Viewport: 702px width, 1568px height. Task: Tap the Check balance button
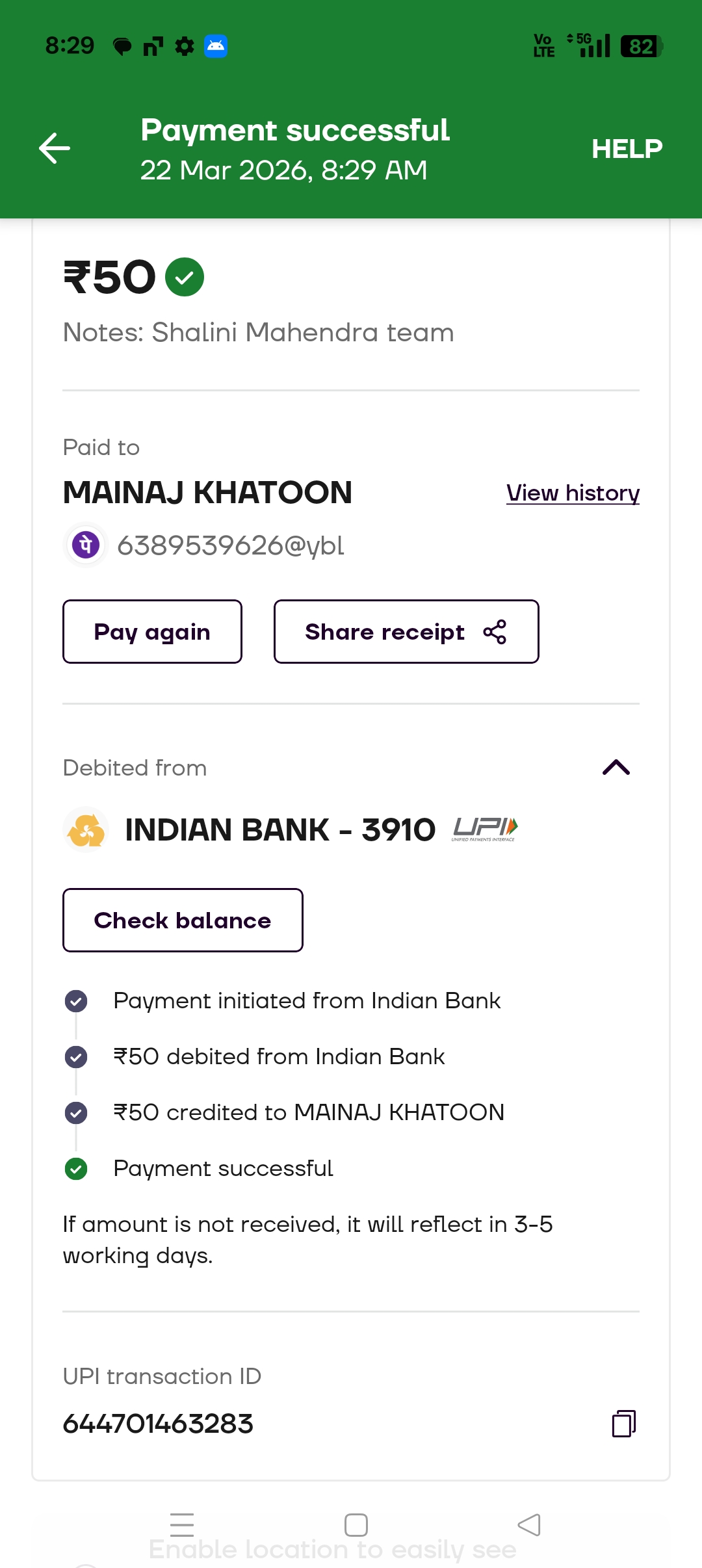pyautogui.click(x=183, y=921)
